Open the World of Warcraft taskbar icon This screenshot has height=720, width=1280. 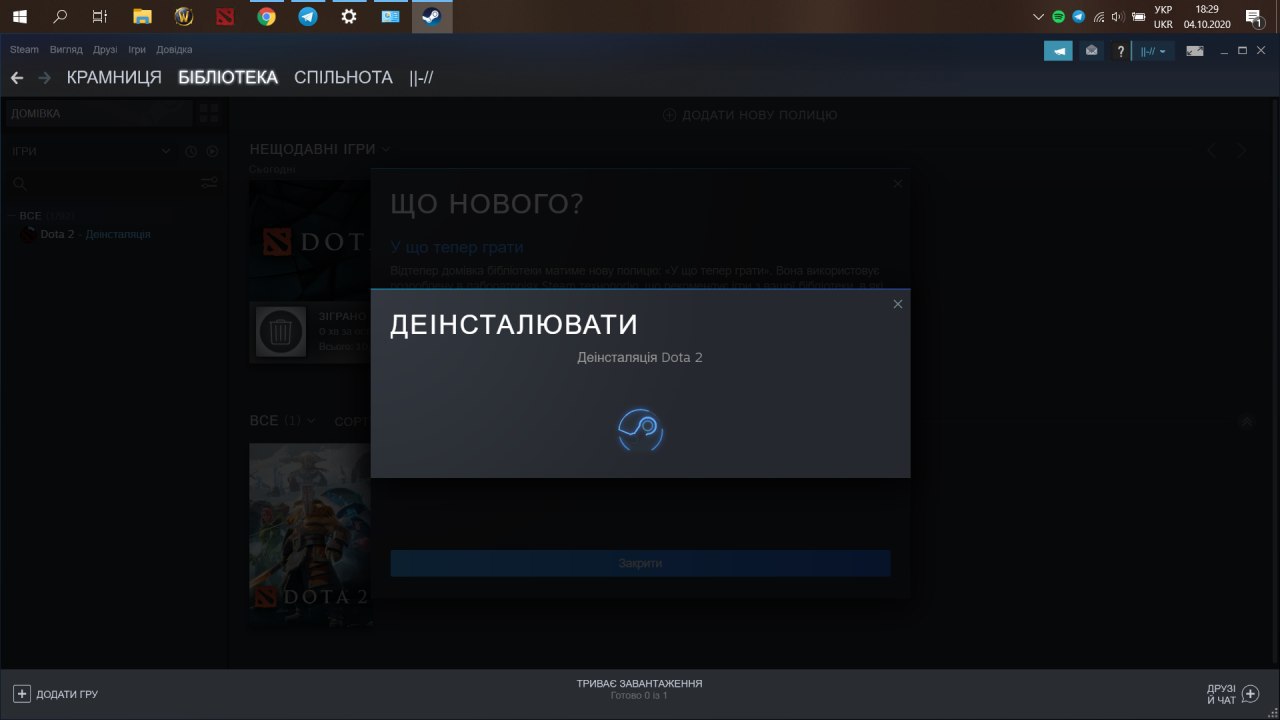[x=183, y=16]
